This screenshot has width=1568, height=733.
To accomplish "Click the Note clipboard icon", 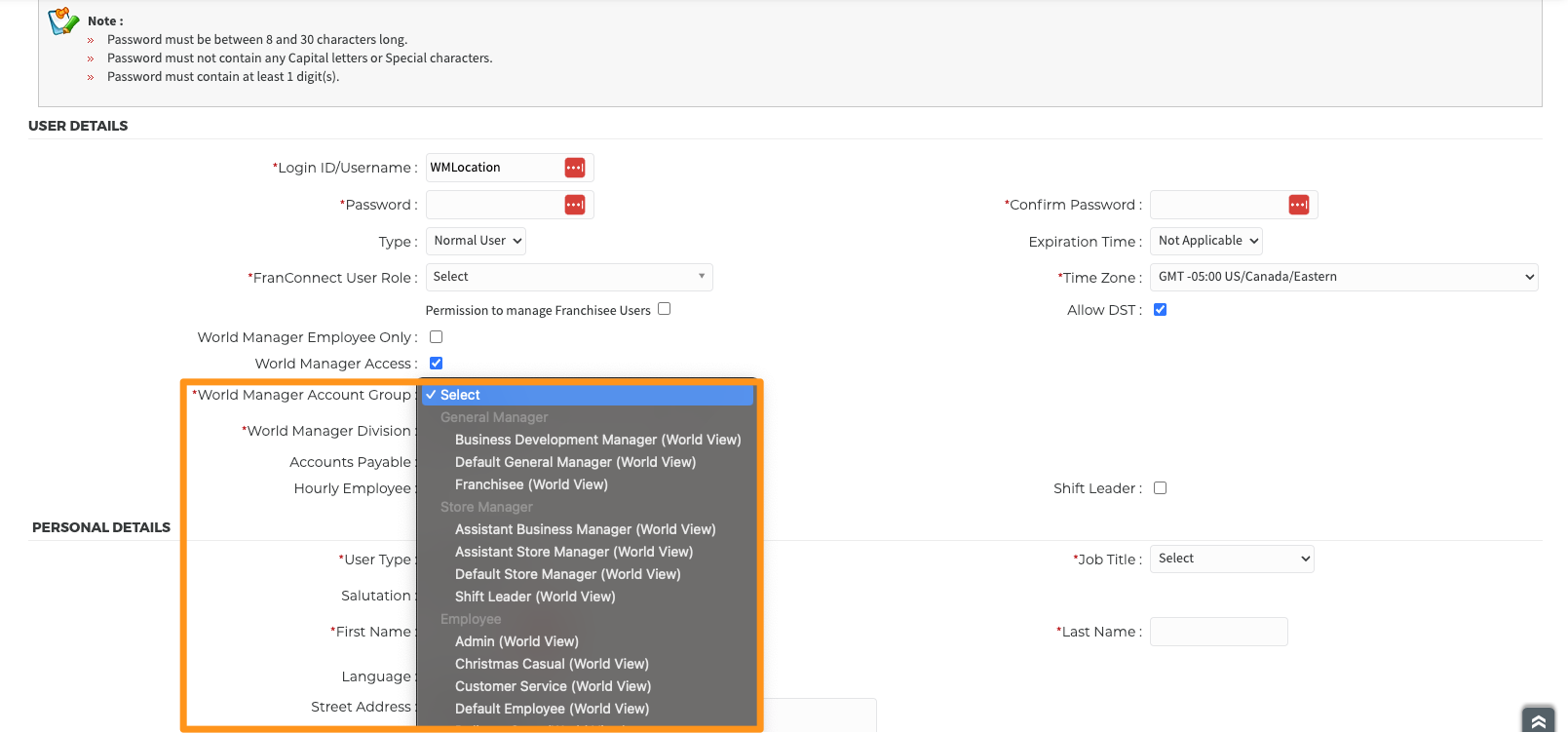I will (63, 20).
